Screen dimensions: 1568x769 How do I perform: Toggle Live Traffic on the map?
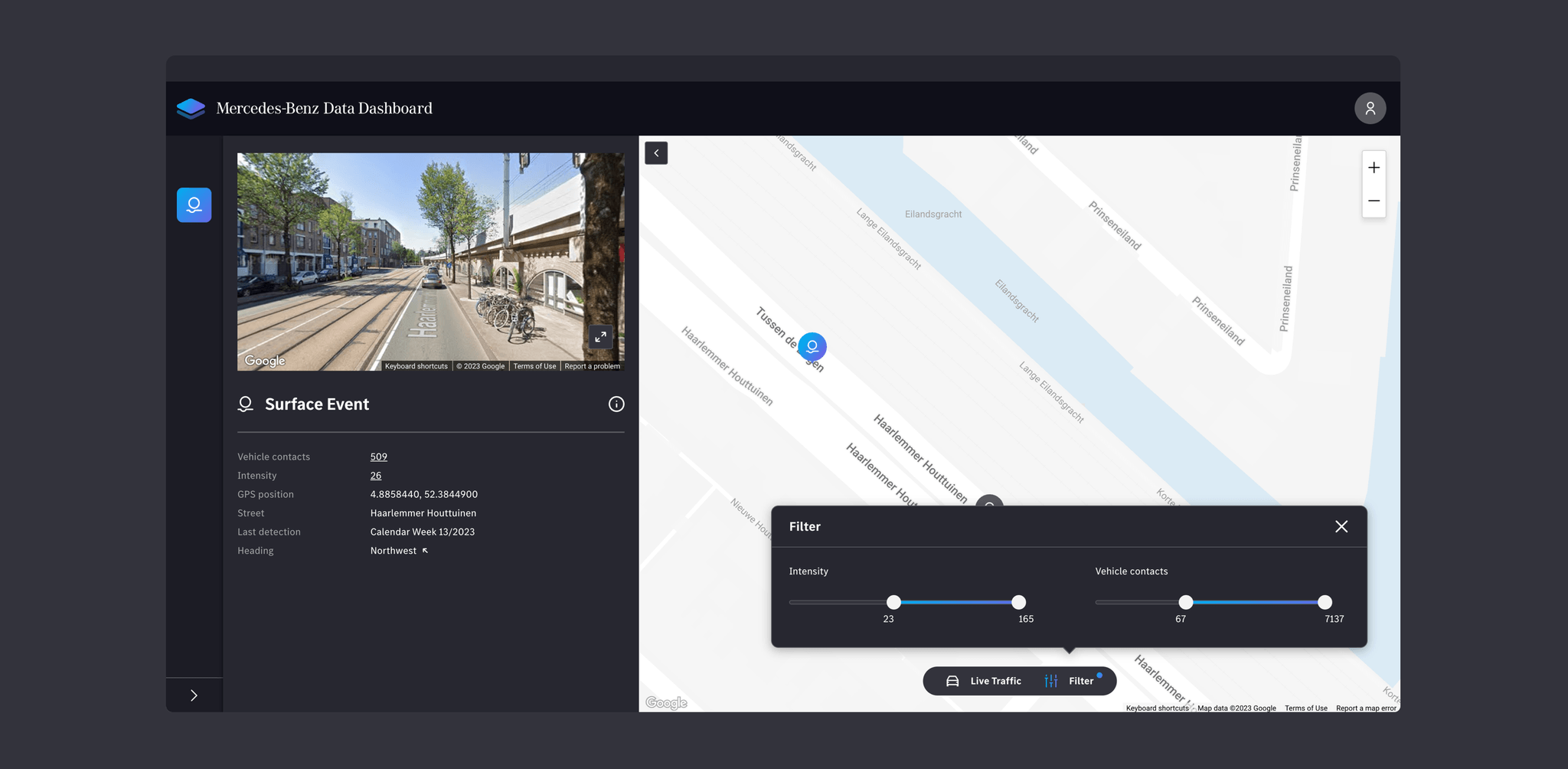(984, 681)
